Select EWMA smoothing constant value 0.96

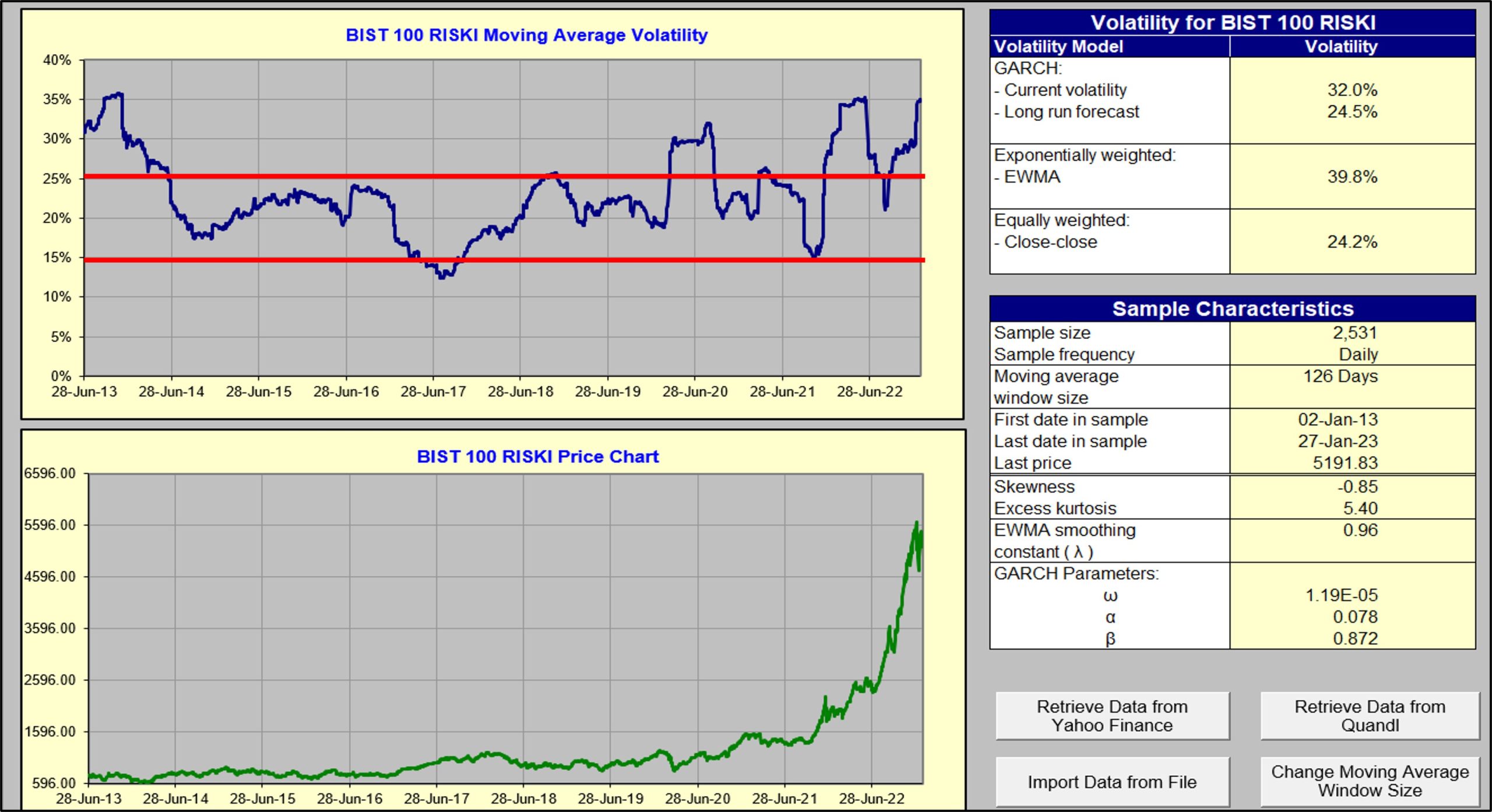[x=1360, y=530]
